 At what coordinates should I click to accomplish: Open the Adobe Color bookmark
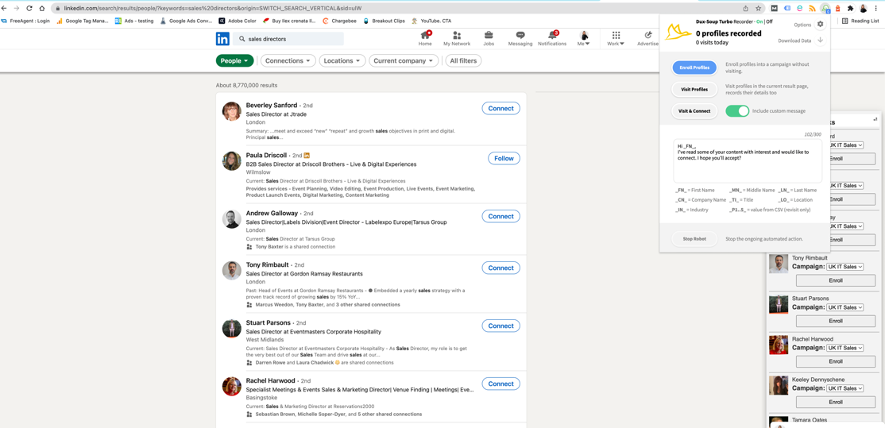[x=237, y=21]
